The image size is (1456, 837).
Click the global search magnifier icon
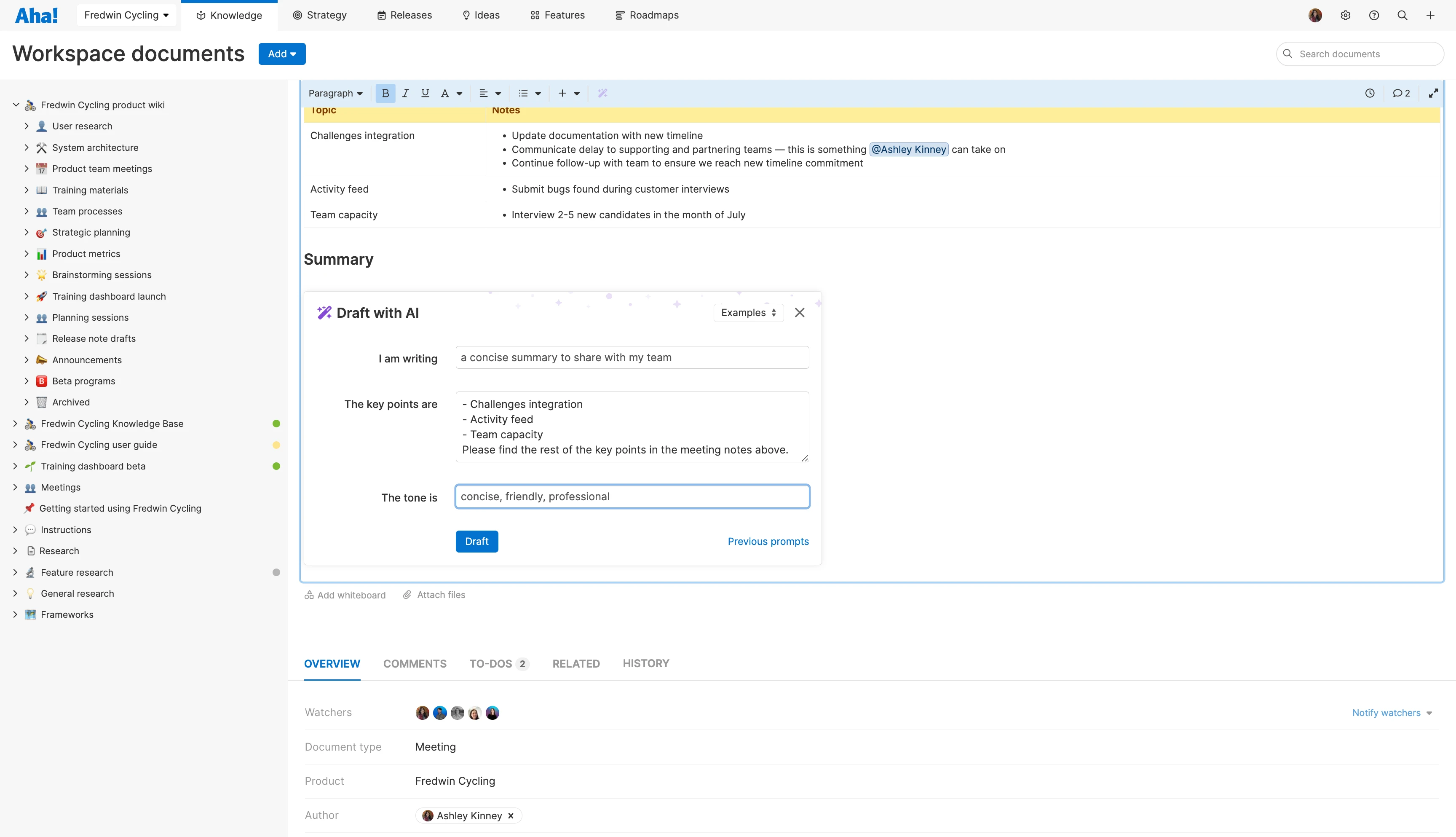[x=1402, y=16]
